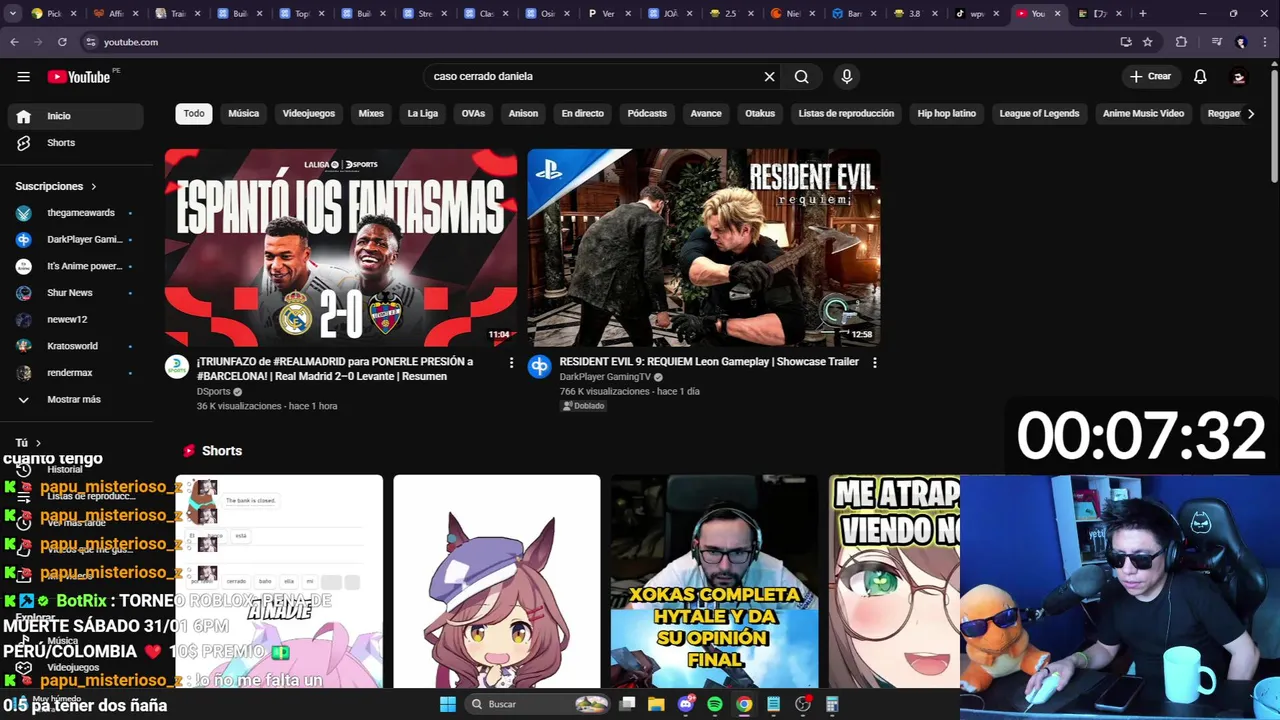Select the Mixes filter chip
Screen dimensions: 1280x720
click(371, 114)
